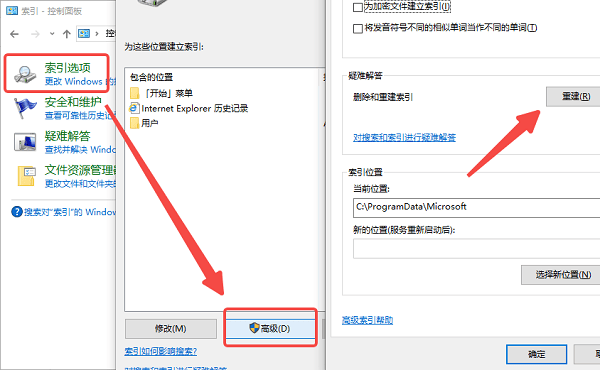Click the 包含的位置 column header
The width and height of the screenshot is (600, 370).
(x=152, y=77)
